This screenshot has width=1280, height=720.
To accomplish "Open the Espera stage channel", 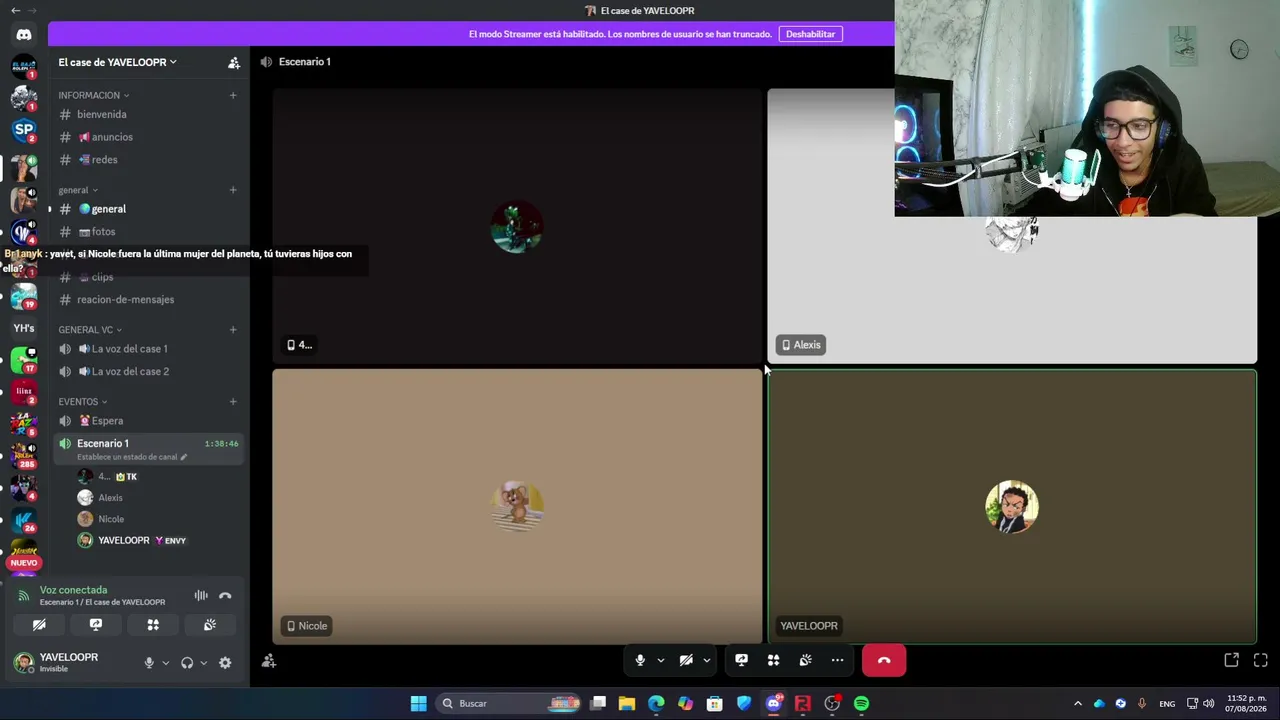I will (148, 421).
